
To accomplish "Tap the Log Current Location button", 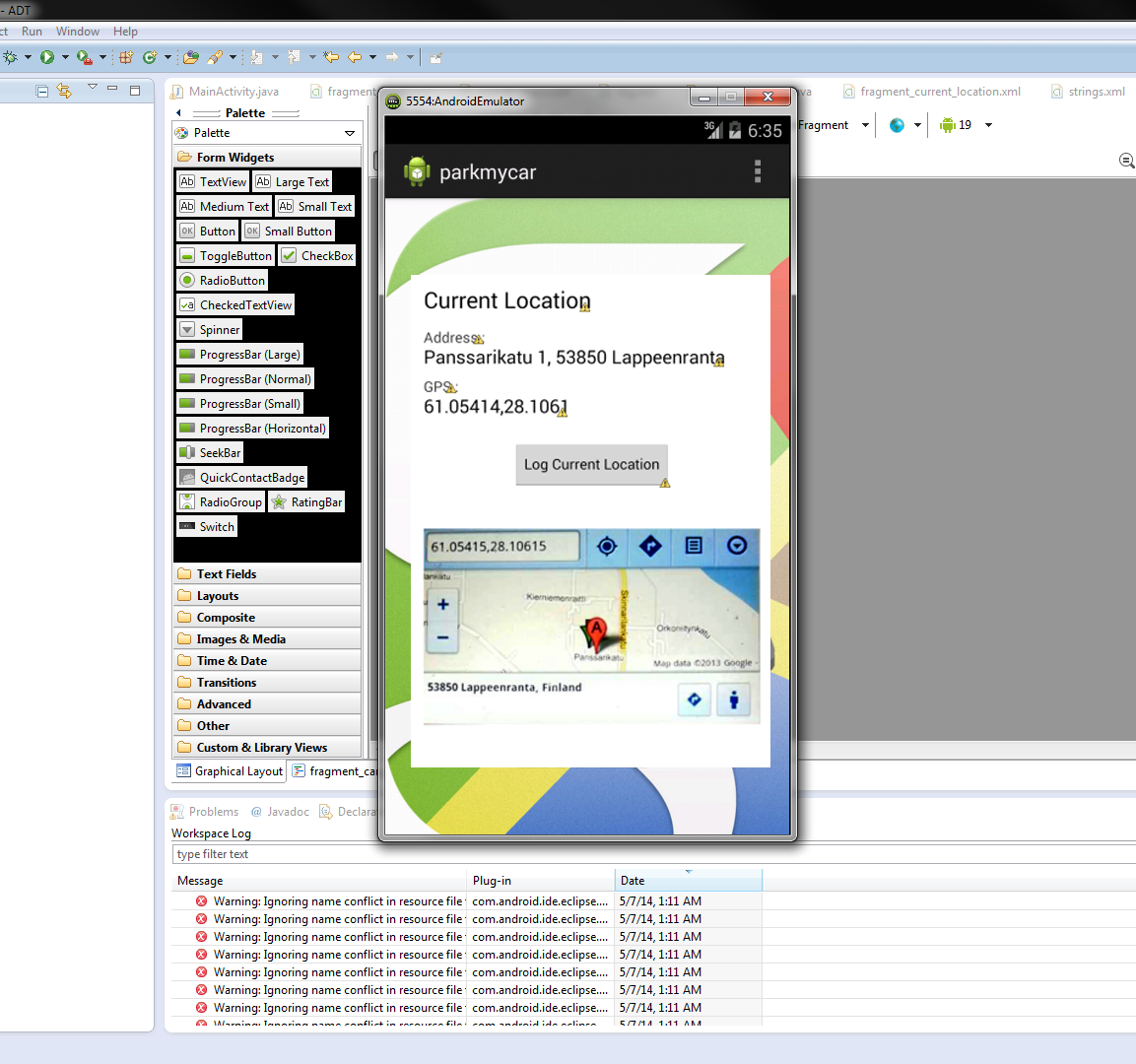I will (592, 464).
